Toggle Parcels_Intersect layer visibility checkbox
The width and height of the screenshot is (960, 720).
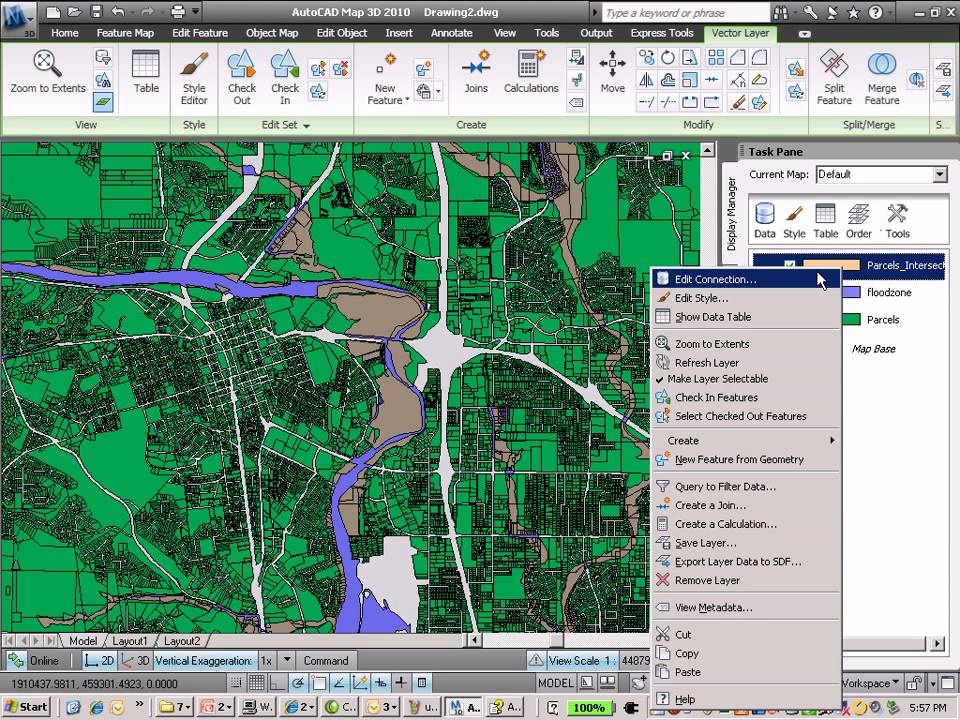pyautogui.click(x=790, y=265)
